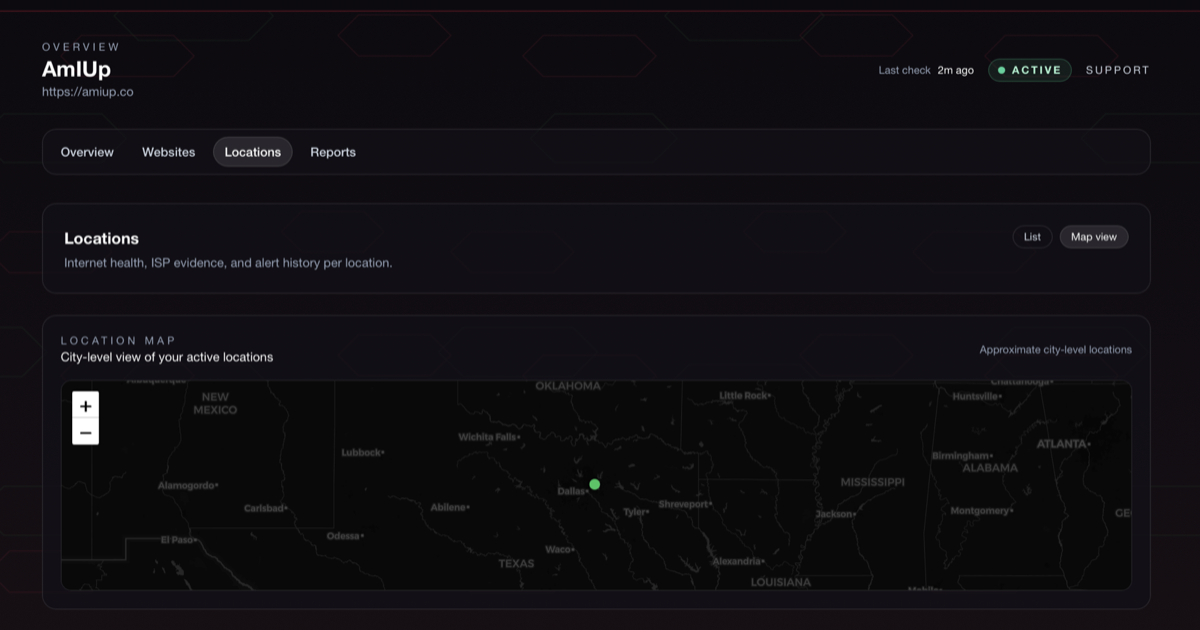Click the Dallas city label on the map
Screen dimensions: 1200x630
570,491
